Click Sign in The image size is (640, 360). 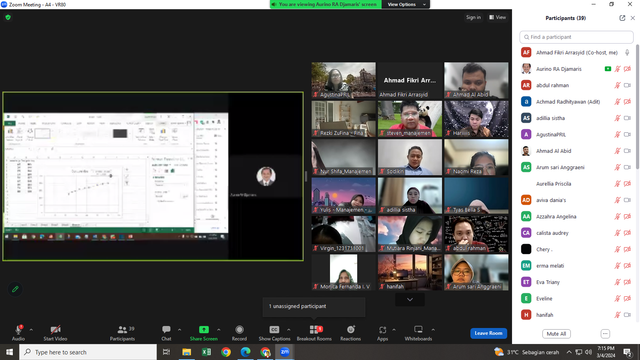pos(473,17)
